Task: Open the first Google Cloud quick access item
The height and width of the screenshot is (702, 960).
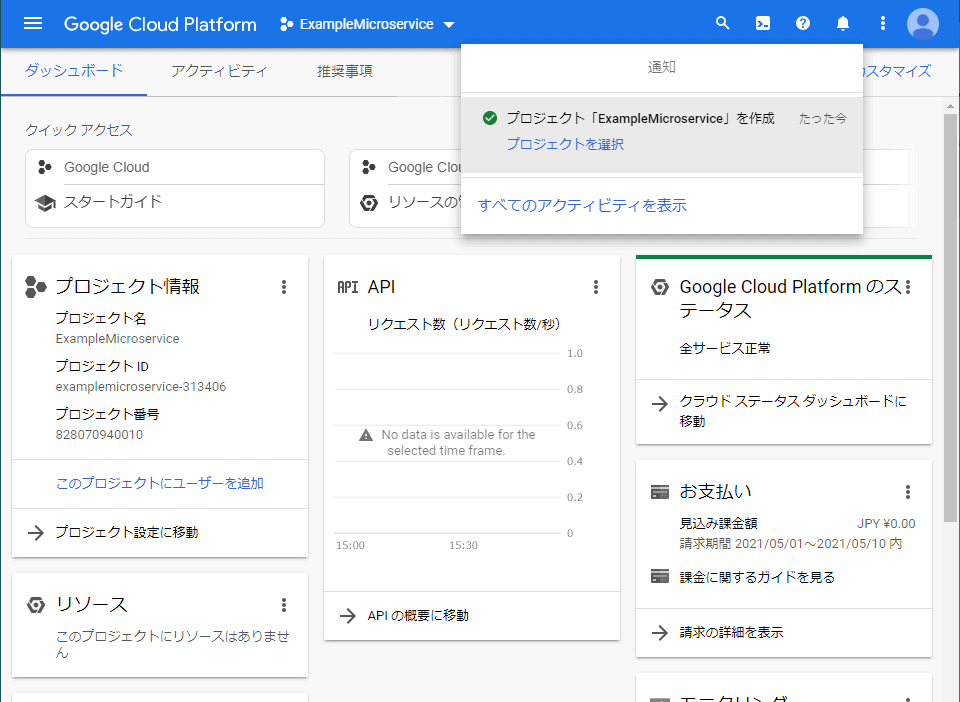Action: 175,167
